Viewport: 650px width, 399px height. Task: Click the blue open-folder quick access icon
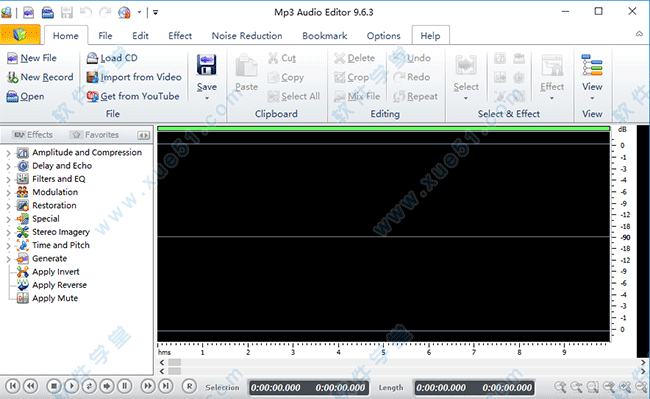click(x=48, y=12)
